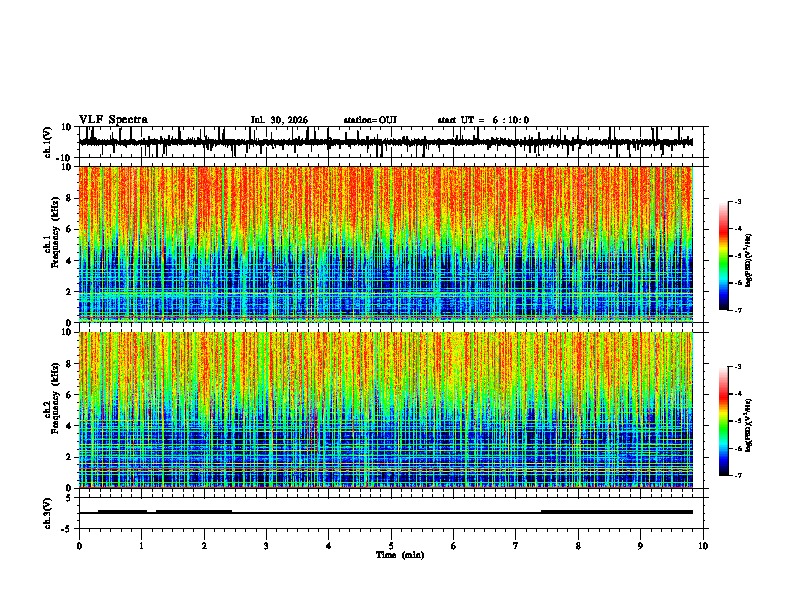
Task: Click time-axis tick label '0'
Action: point(79,546)
